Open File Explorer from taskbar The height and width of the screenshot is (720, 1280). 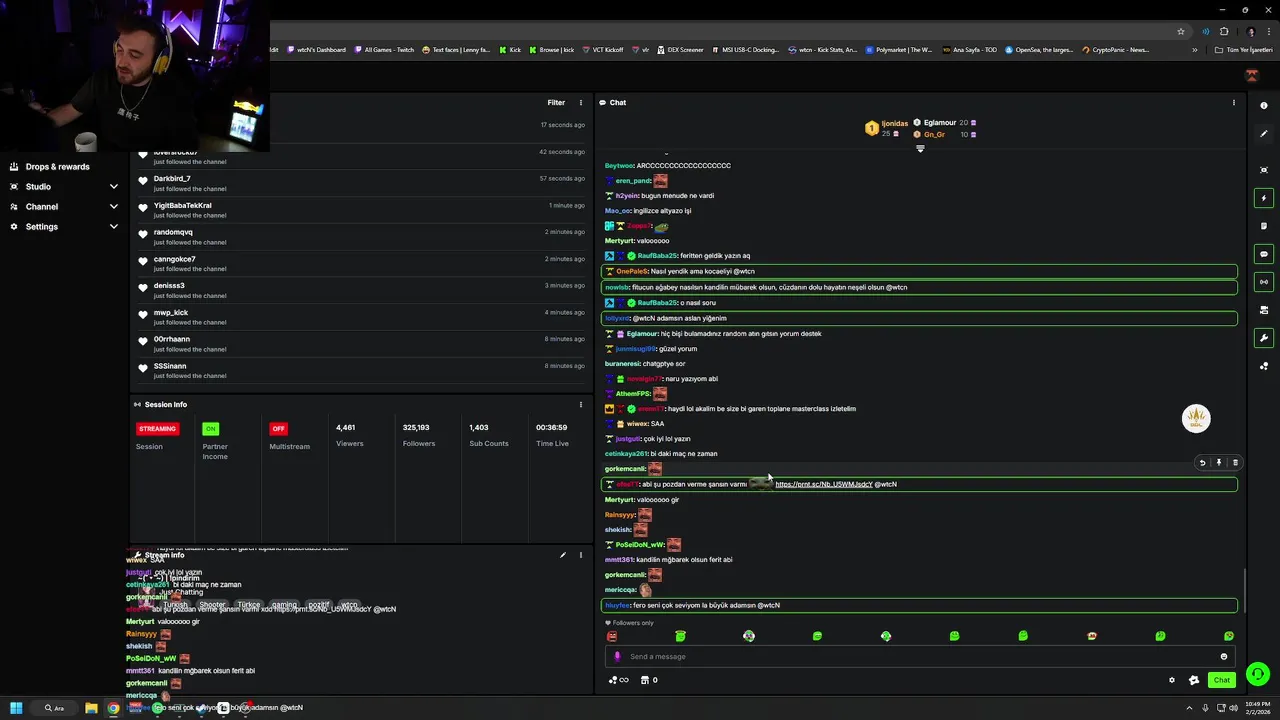[x=91, y=708]
